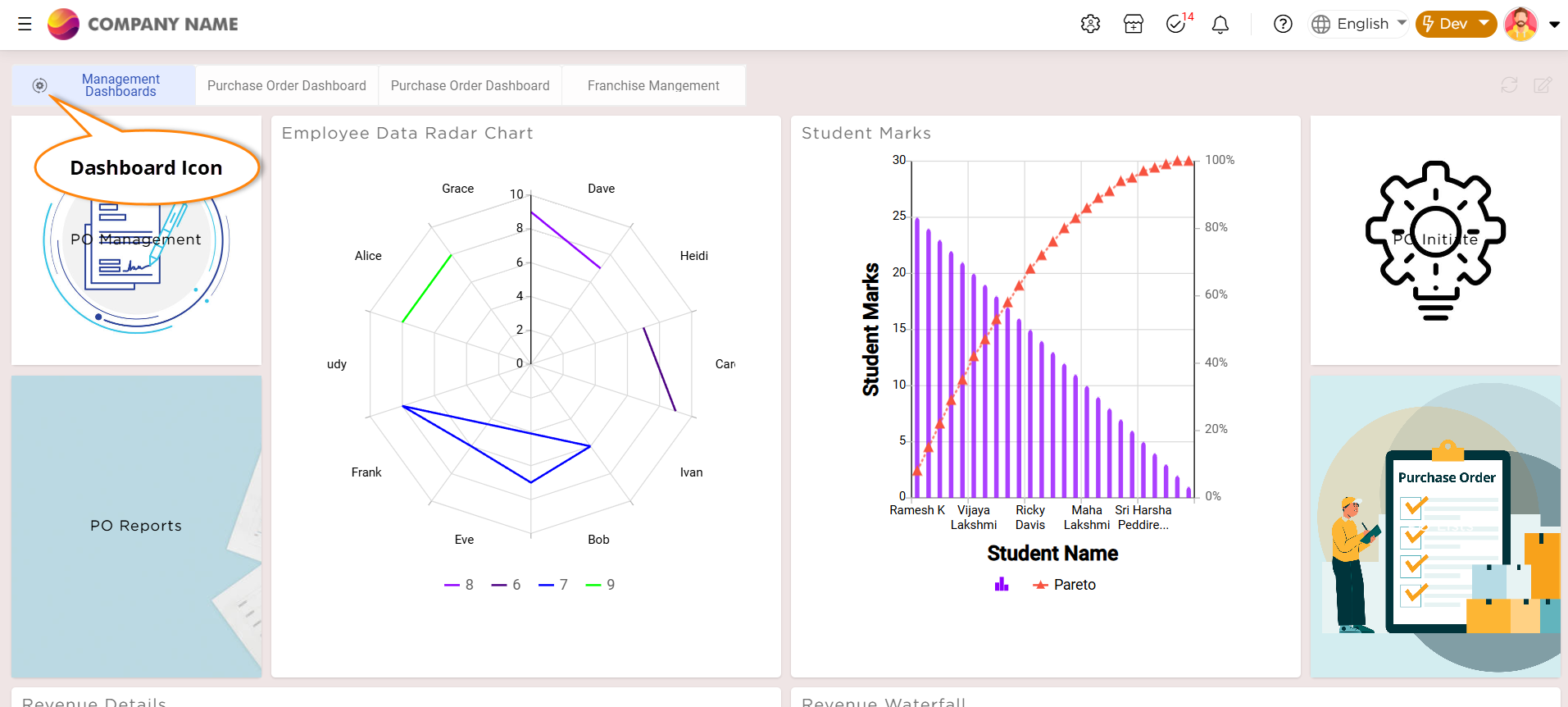Viewport: 1568px width, 707px height.
Task: Click the user settings gear icon
Action: pyautogui.click(x=1090, y=24)
